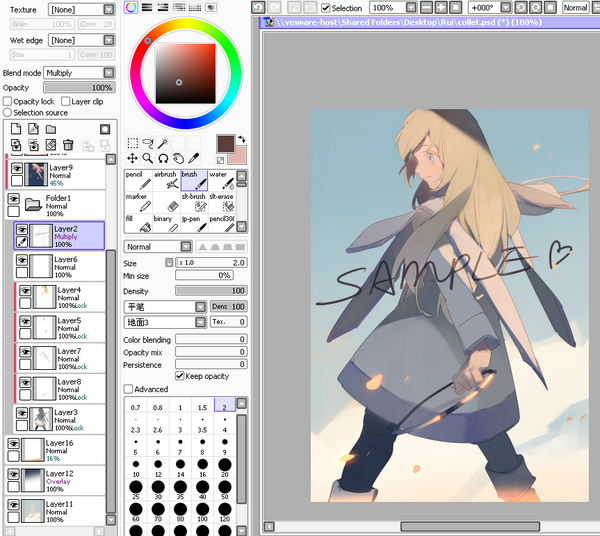Screen dimensions: 600x536
Task: Create a new linework layer
Action: click(33, 129)
